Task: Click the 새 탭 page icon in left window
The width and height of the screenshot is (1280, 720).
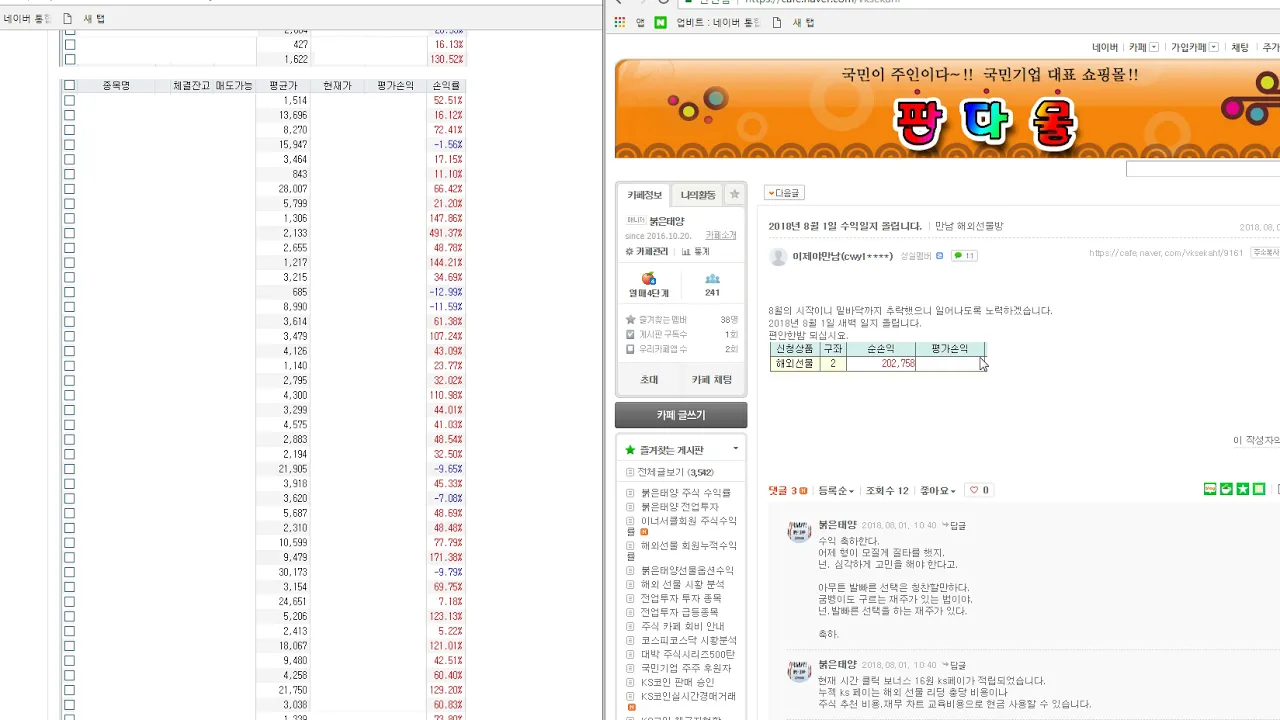Action: (67, 19)
